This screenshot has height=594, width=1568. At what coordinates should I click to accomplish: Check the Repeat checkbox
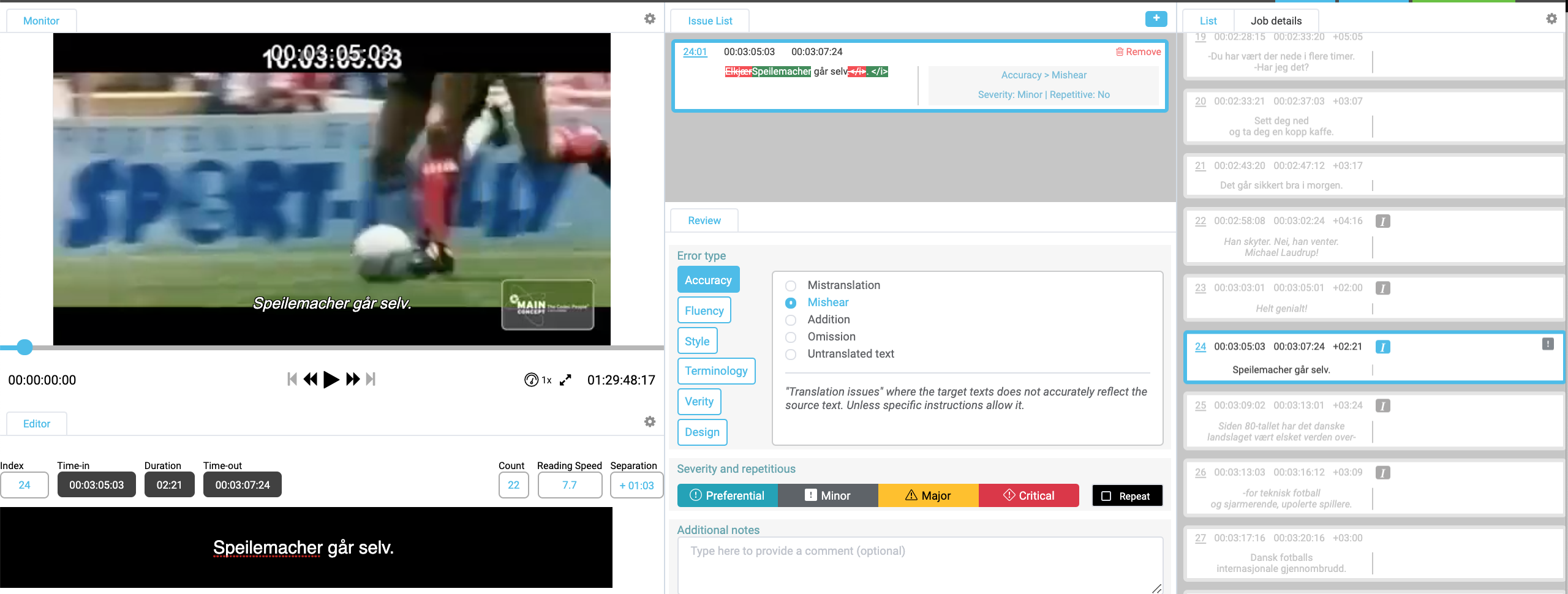pos(1106,496)
